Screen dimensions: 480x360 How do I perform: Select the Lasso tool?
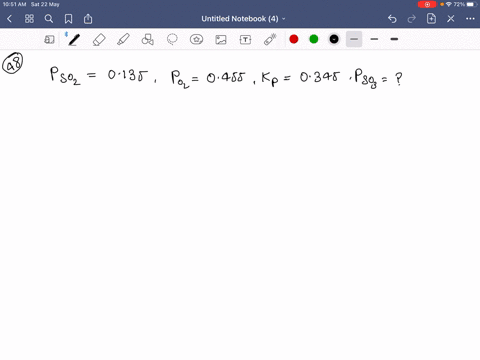[172, 39]
